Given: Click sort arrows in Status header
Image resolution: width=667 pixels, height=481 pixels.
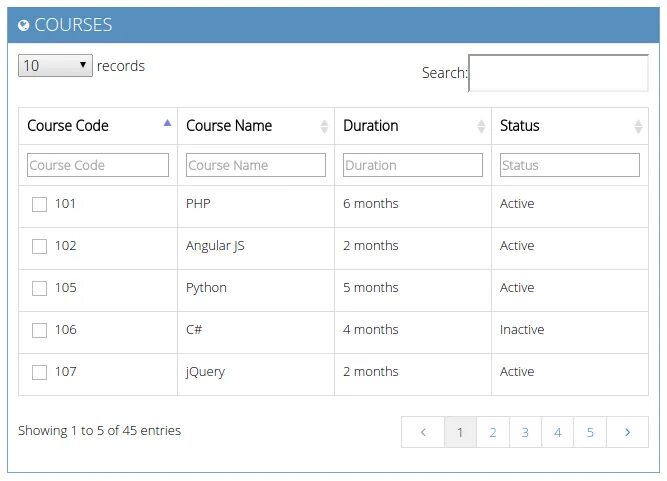Looking at the screenshot, I should 639,126.
